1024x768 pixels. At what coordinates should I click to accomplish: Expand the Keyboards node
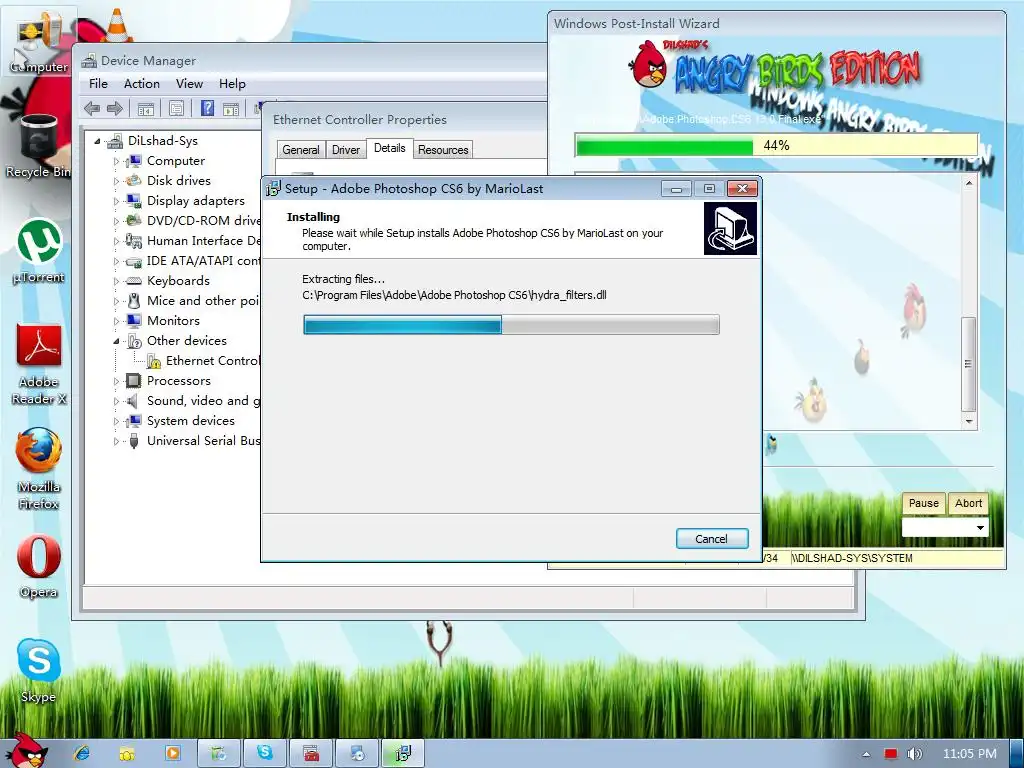click(x=116, y=281)
